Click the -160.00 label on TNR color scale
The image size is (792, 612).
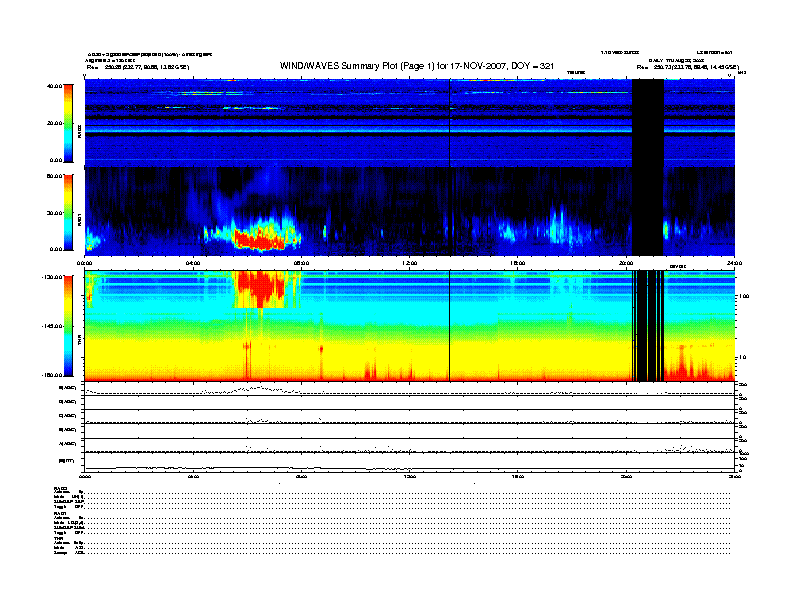[53, 375]
